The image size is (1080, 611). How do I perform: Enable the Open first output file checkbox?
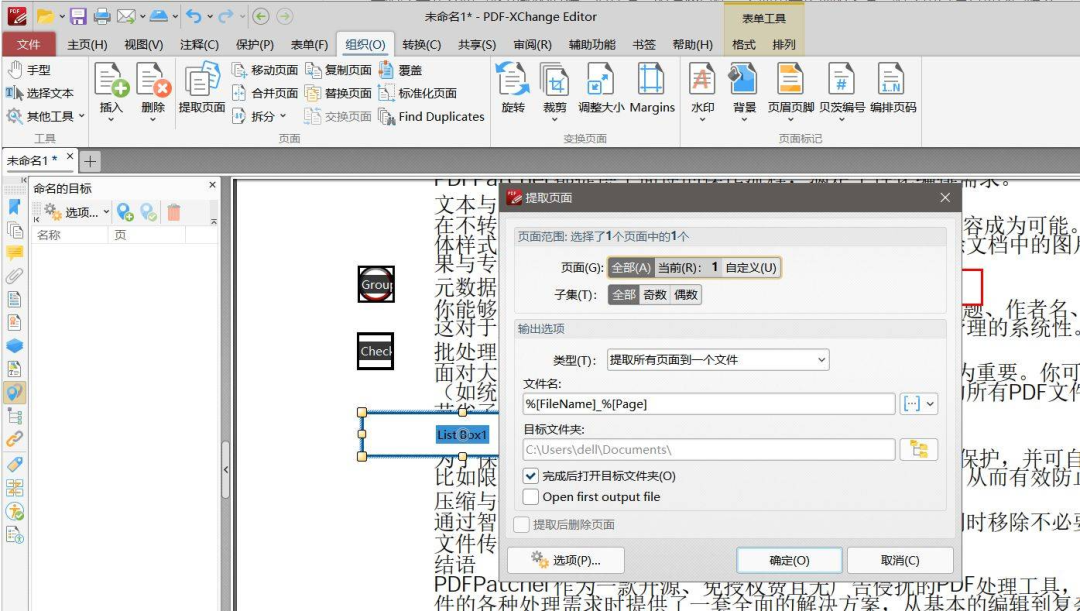coord(529,496)
